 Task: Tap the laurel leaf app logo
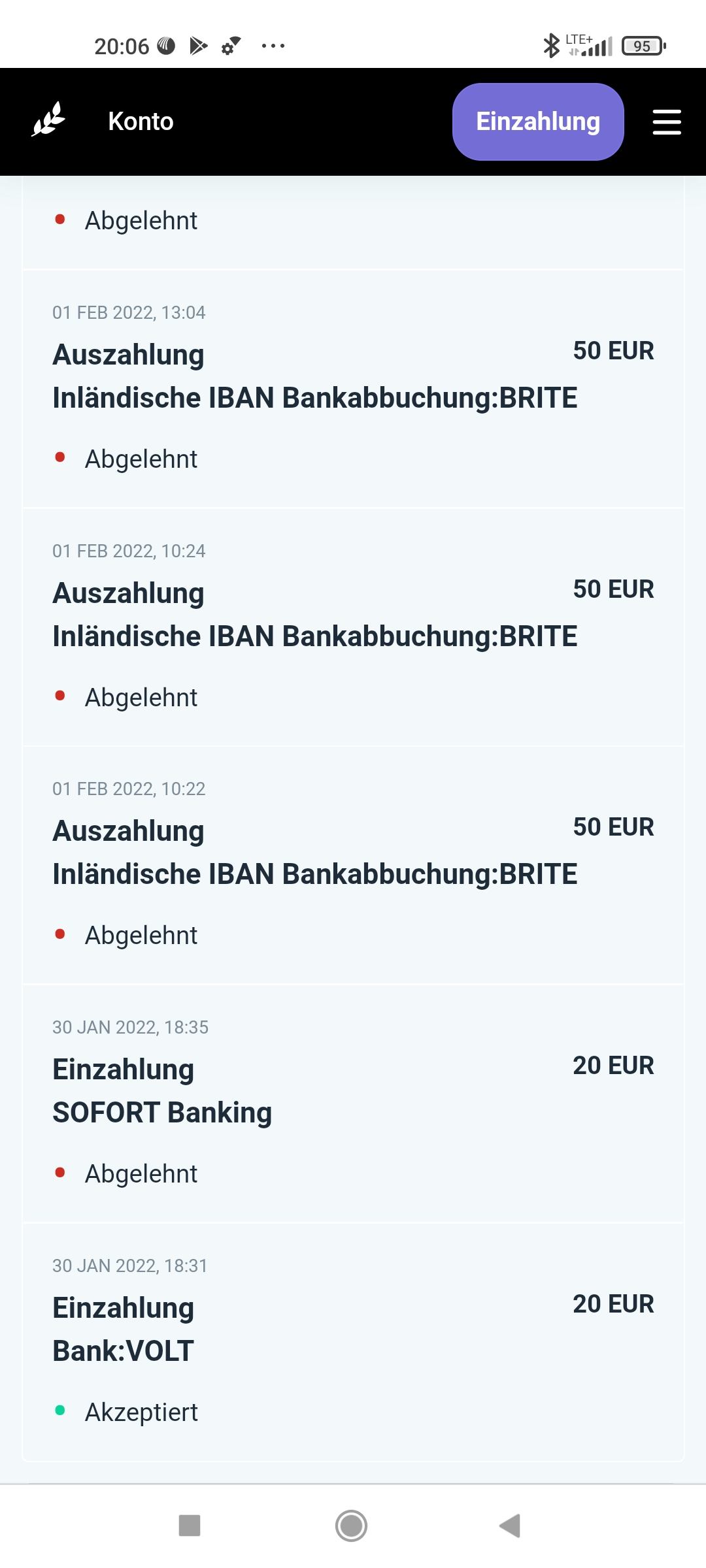pos(48,120)
